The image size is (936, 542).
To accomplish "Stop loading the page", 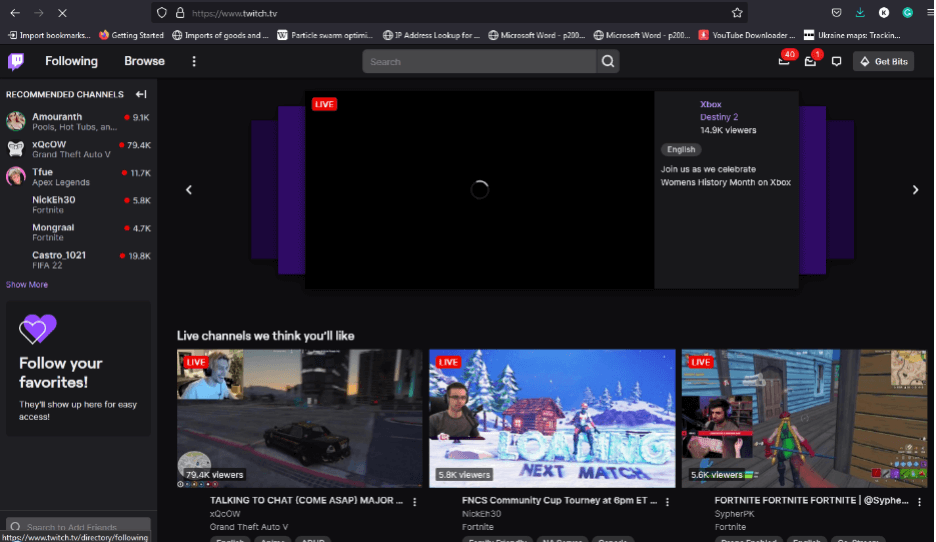I will (x=62, y=13).
